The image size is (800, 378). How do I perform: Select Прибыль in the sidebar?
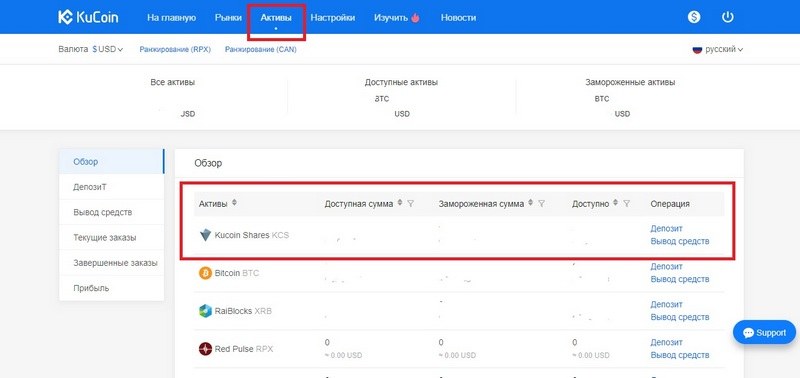(111, 288)
